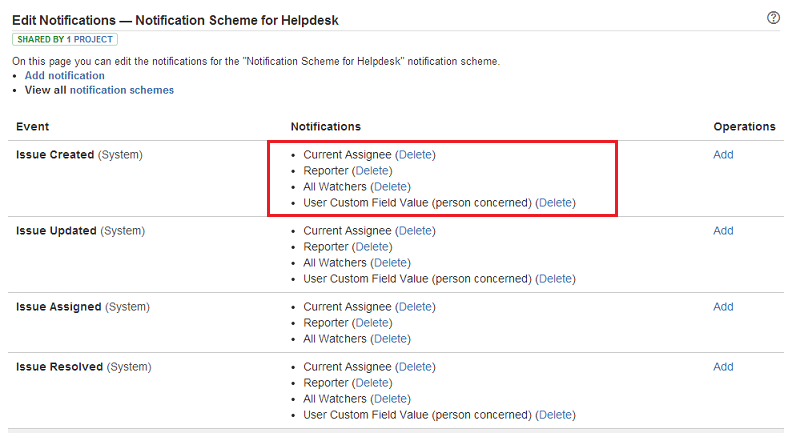Open the notification schemes link
Viewport: 796px width, 433px height.
pos(122,90)
